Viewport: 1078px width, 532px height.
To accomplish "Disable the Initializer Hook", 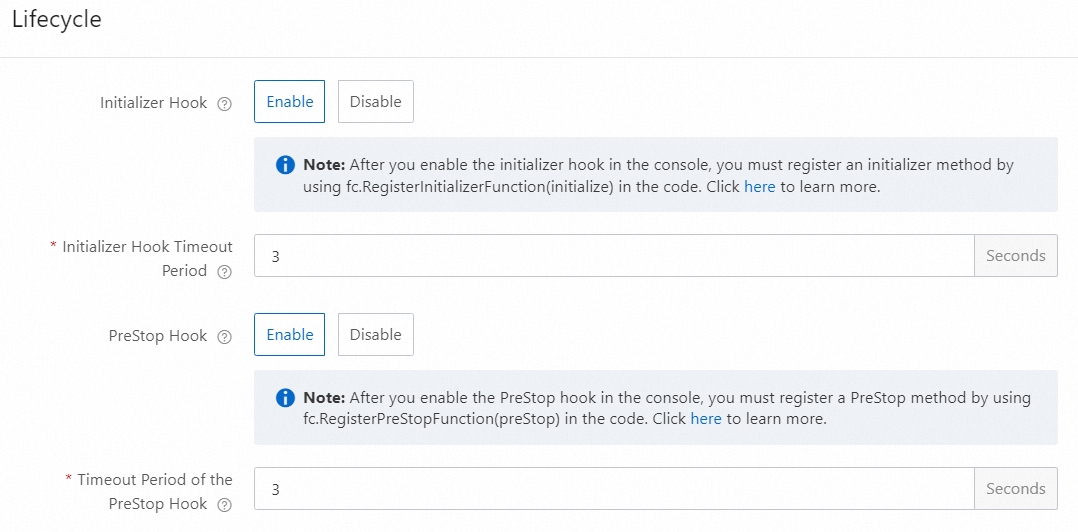I will (375, 102).
